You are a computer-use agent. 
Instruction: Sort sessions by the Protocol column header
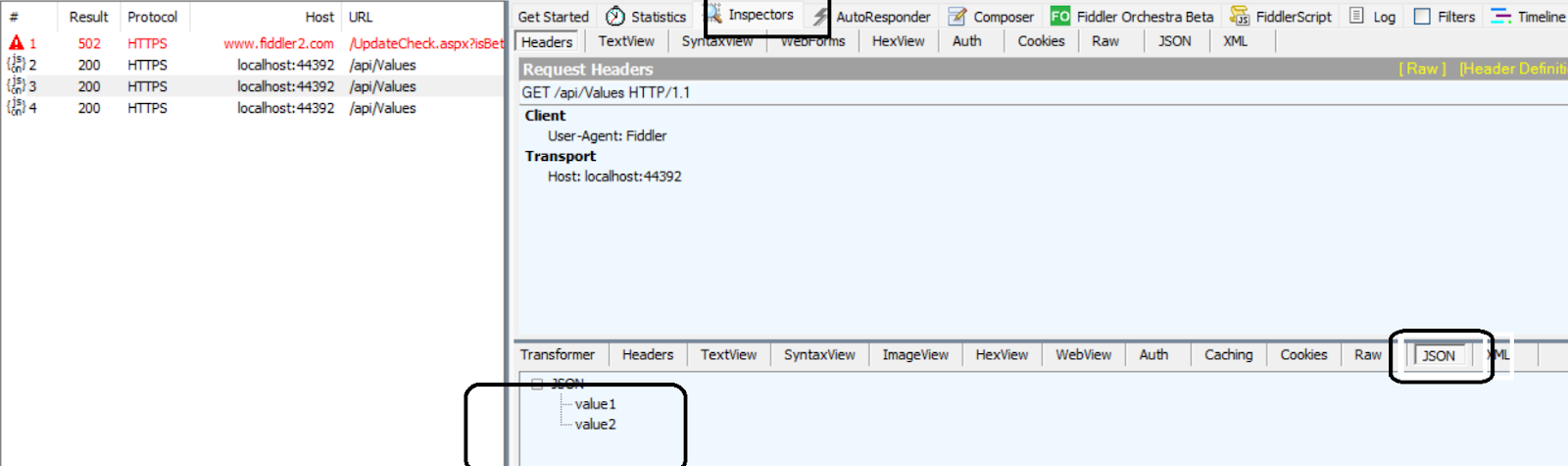click(x=152, y=17)
